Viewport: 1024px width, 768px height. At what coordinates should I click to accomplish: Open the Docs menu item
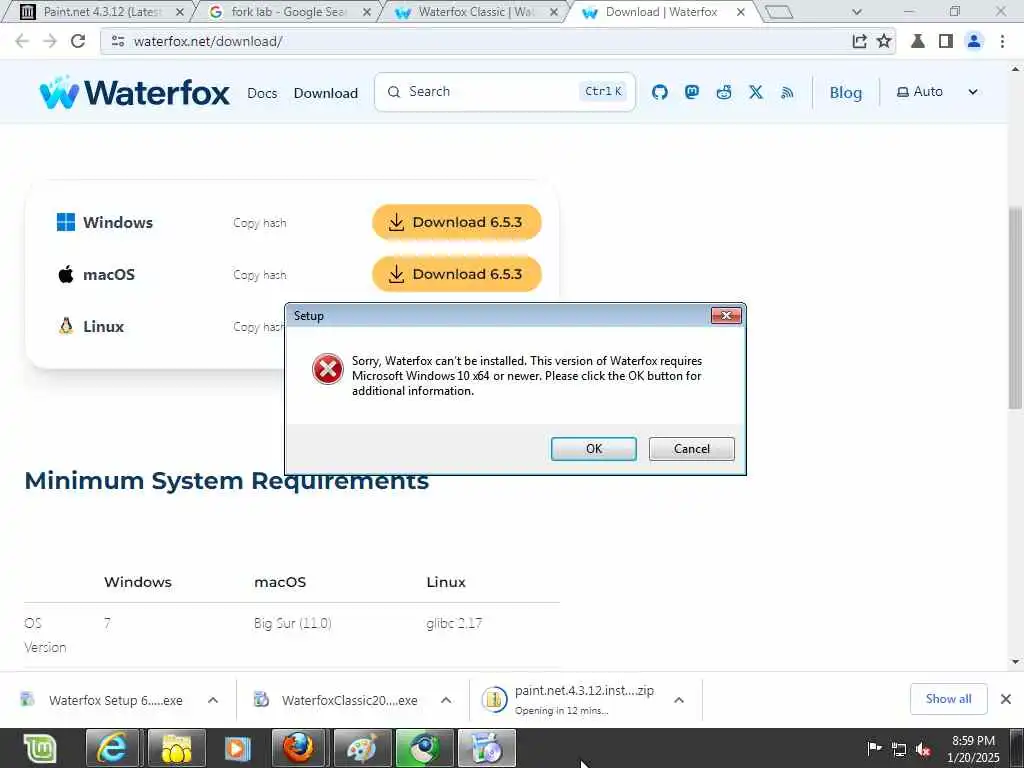(262, 93)
